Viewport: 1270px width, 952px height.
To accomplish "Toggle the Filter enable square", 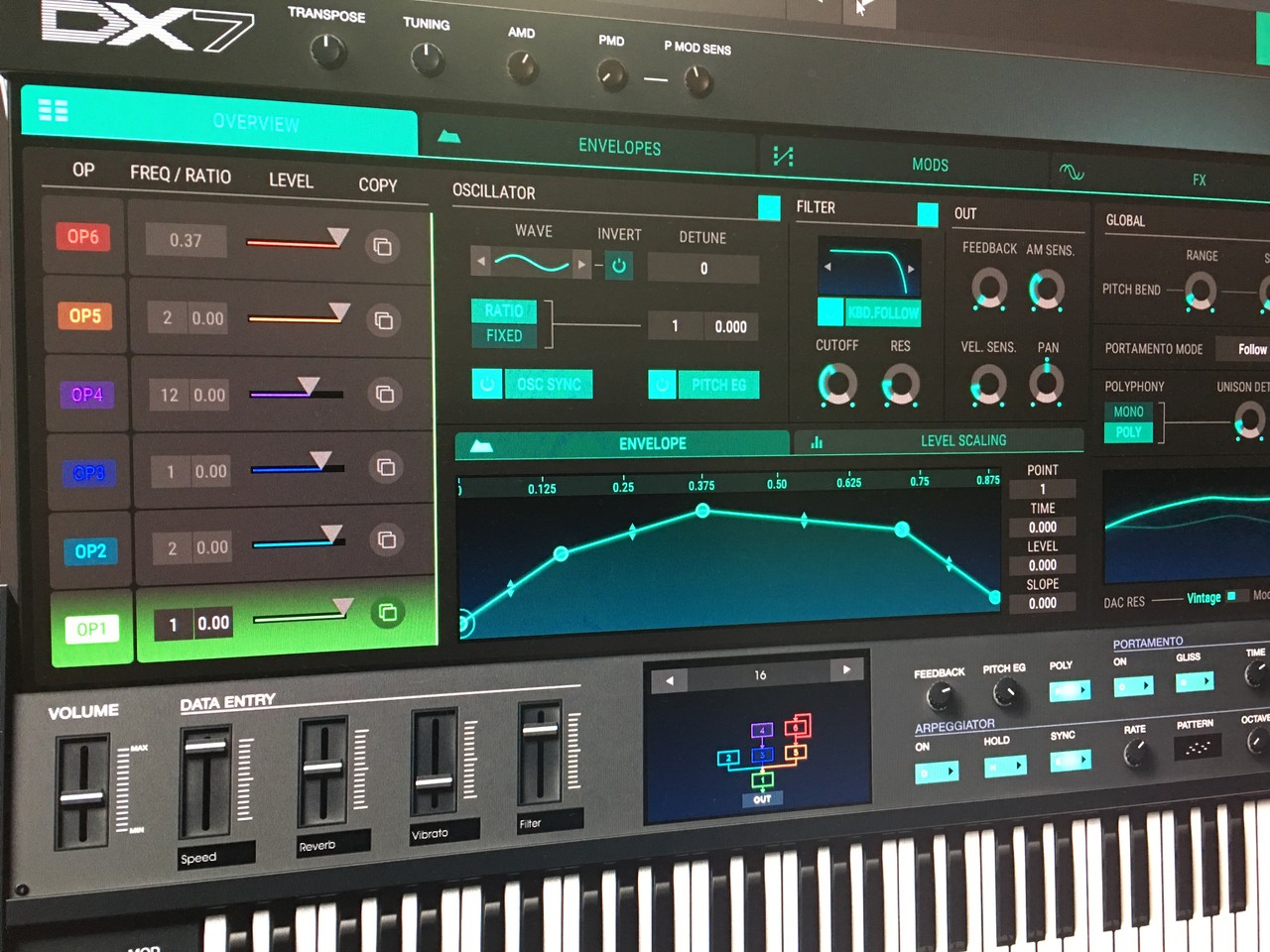I will (x=928, y=214).
